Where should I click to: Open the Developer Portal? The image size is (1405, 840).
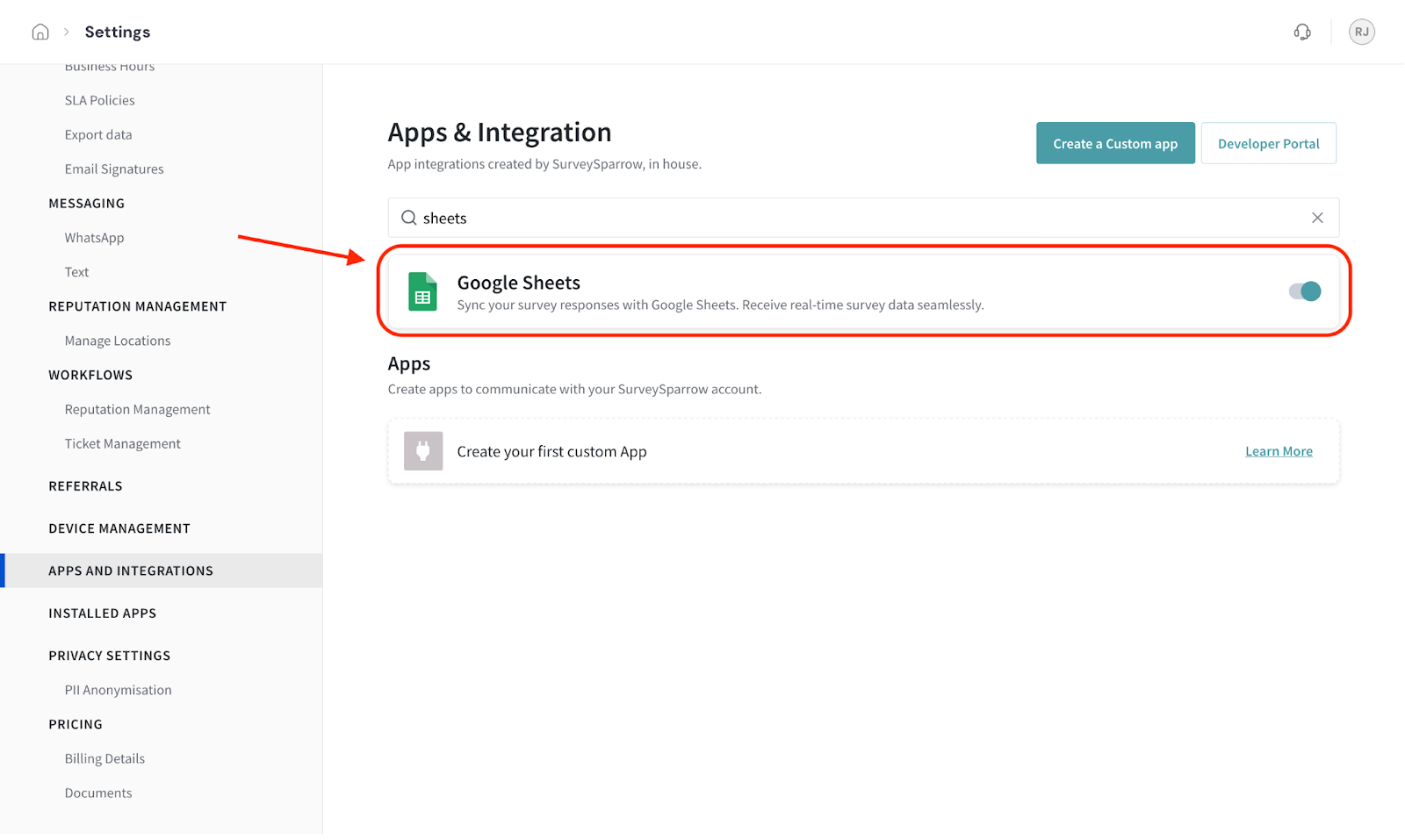[1268, 143]
